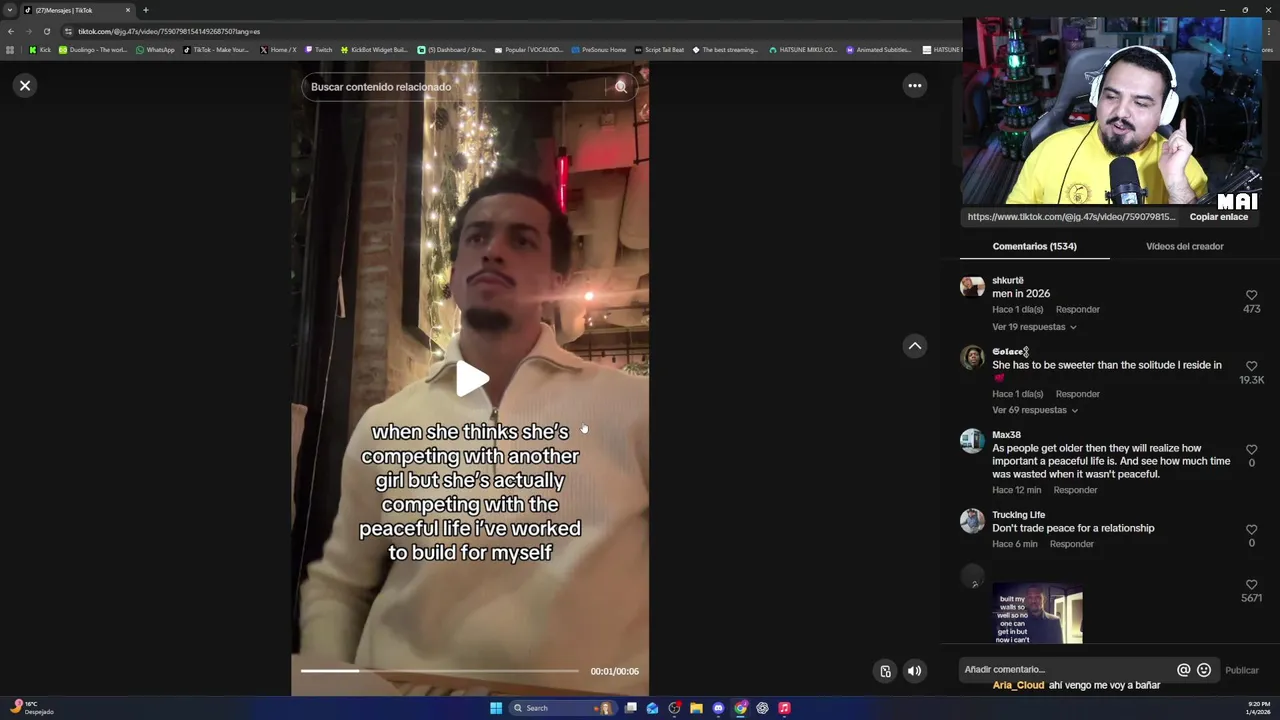Mute the video sound
This screenshot has width=1280, height=720.
tap(914, 671)
